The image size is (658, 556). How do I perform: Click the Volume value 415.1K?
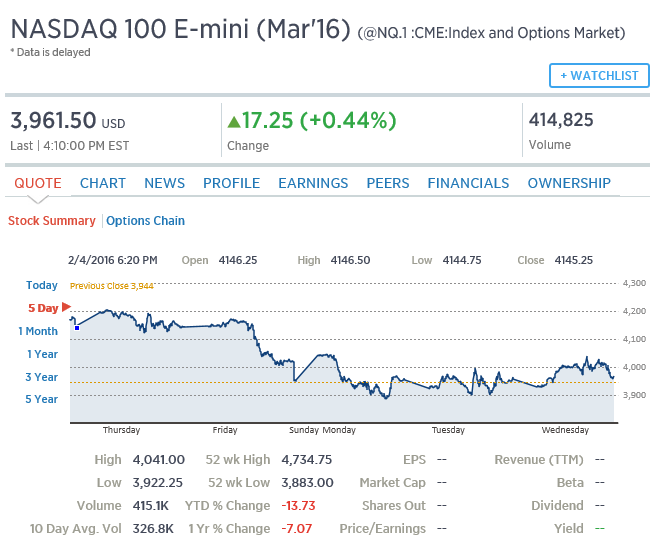click(x=151, y=506)
